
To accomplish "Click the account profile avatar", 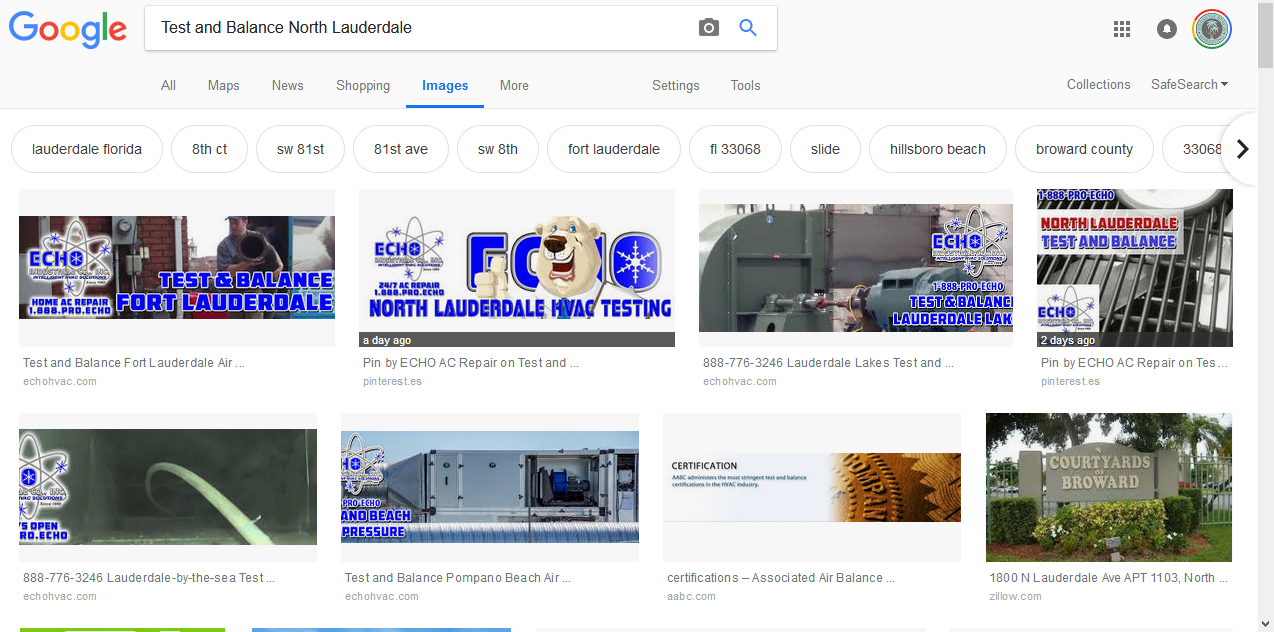I will (x=1212, y=29).
